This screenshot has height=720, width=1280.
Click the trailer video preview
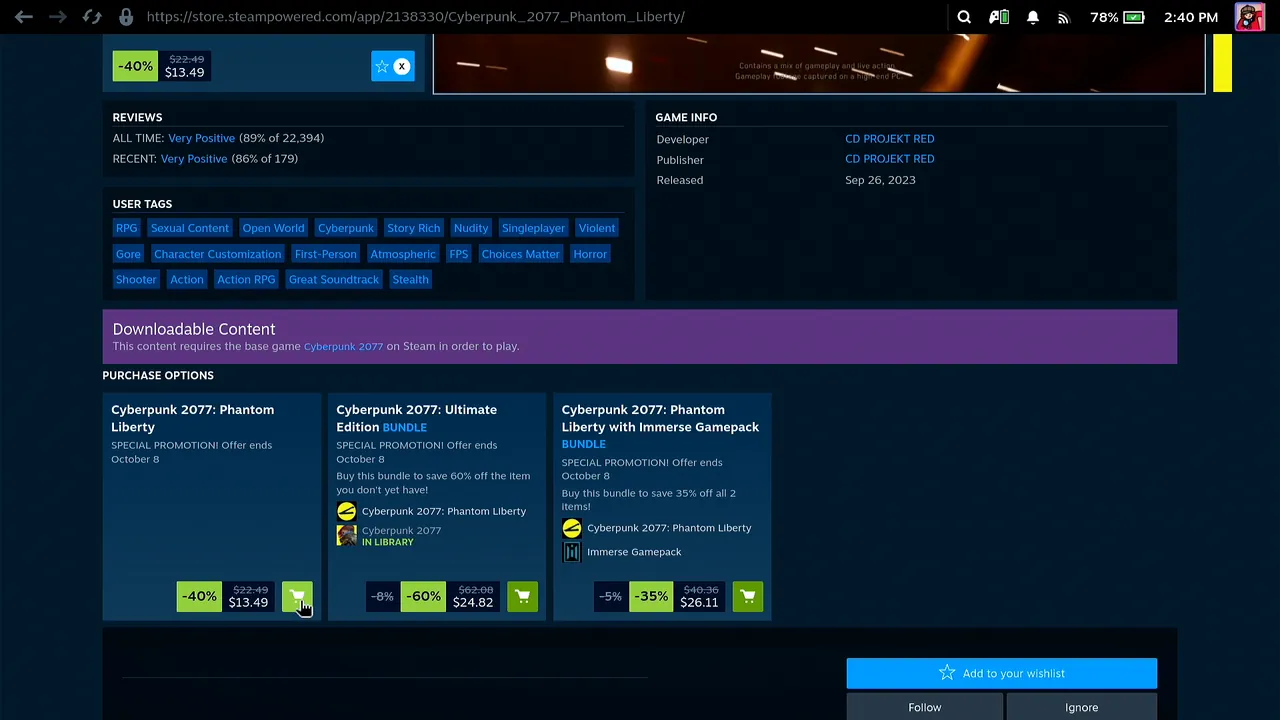[x=819, y=63]
